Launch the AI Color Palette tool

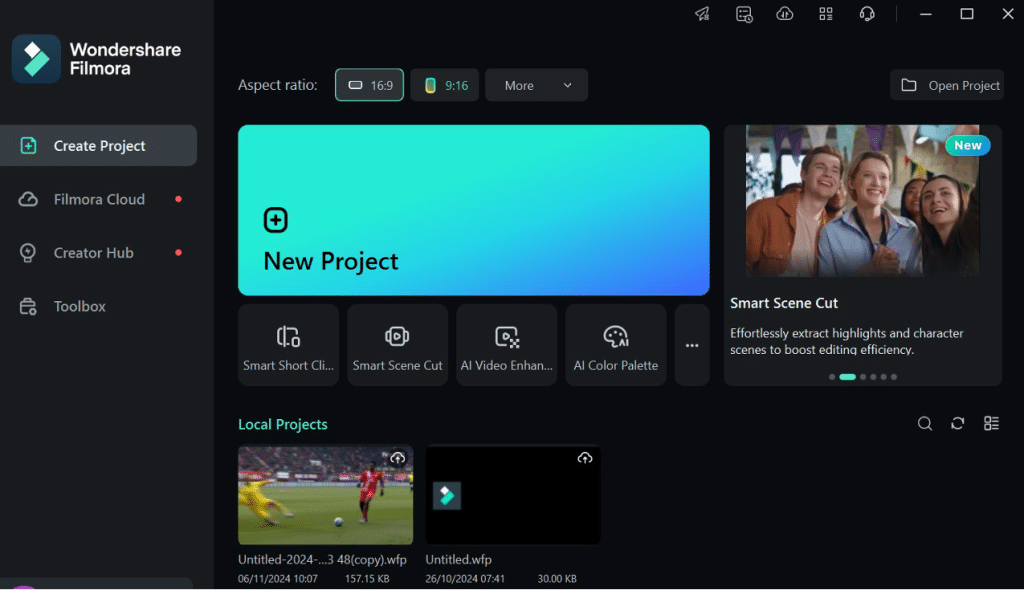[615, 345]
